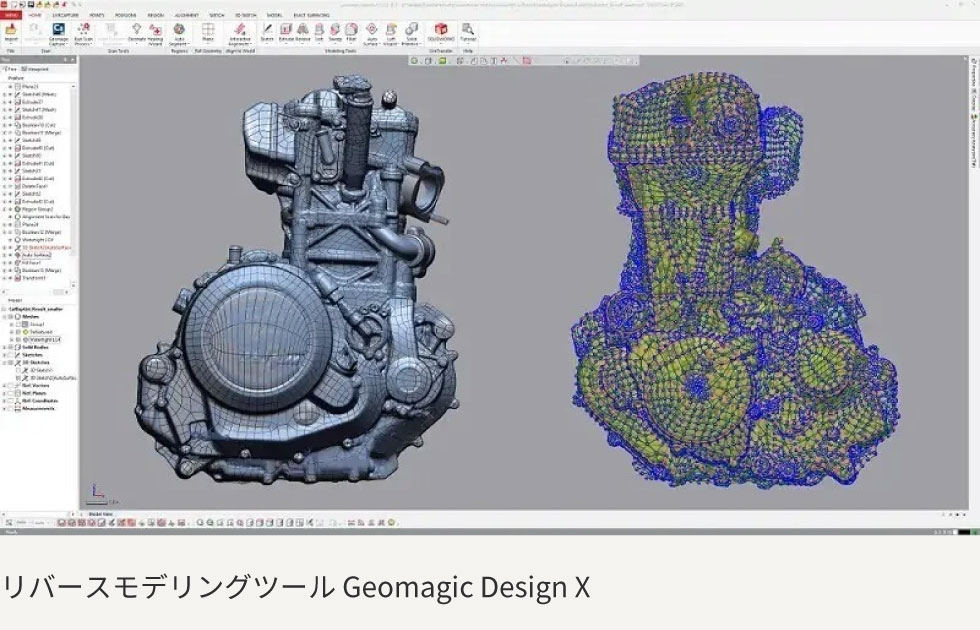Viewport: 980px width, 630px height.
Task: Open Run Scan Process dropdown arrow
Action: [x=91, y=44]
